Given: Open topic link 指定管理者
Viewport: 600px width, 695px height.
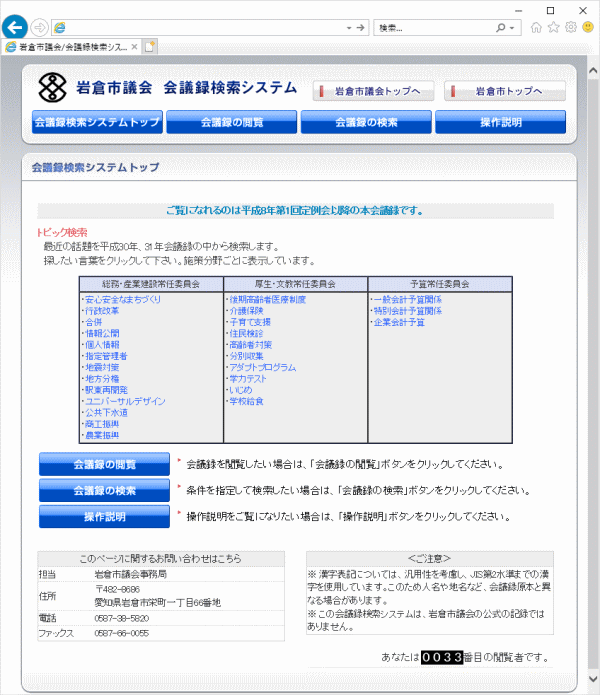Looking at the screenshot, I should point(106,356).
